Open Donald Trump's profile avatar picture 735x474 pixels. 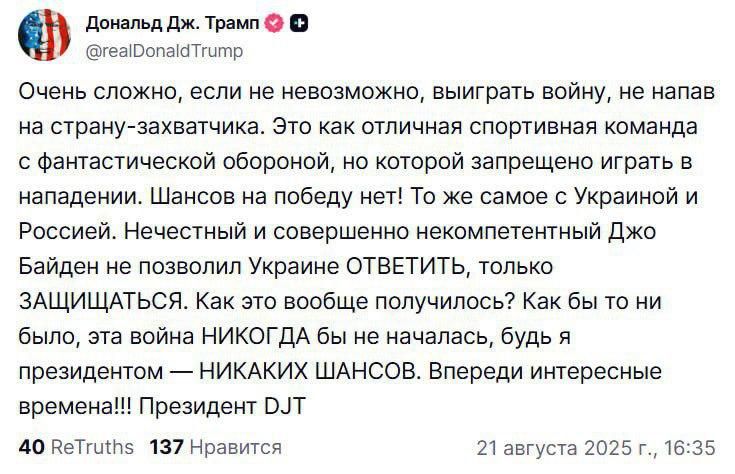point(44,35)
